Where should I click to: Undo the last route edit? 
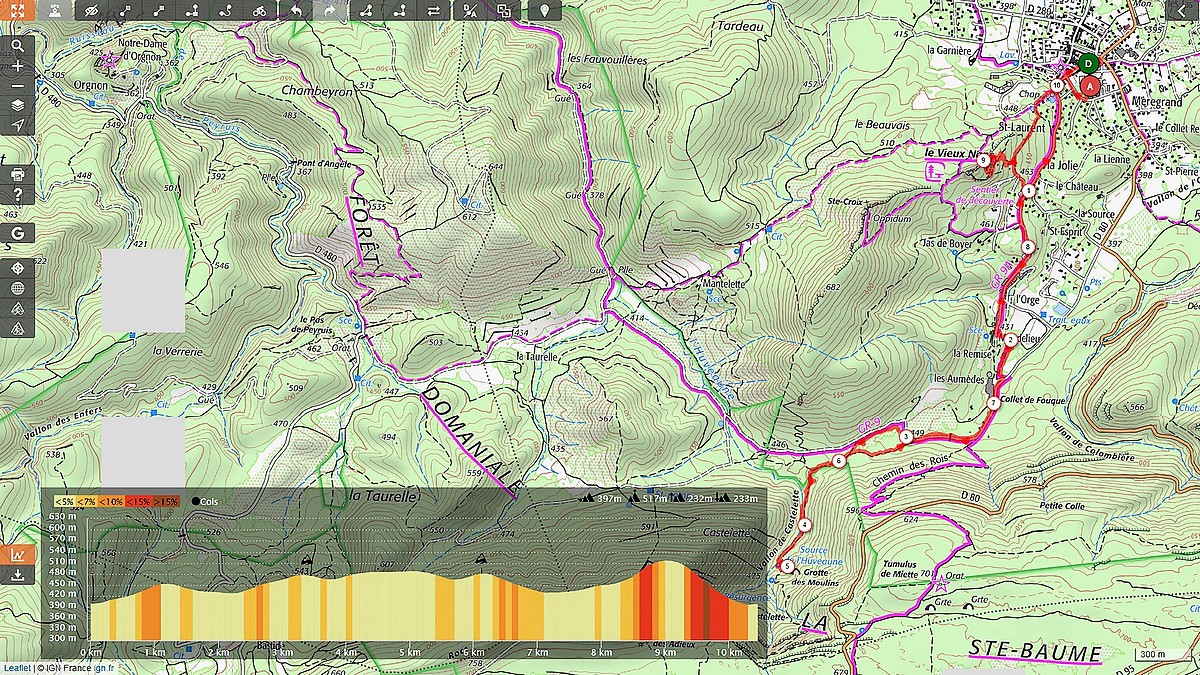coord(296,11)
